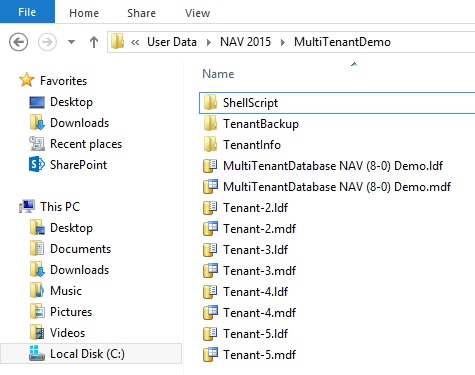Select the TenantInfo folder
This screenshot has width=475, height=375.
coord(252,145)
